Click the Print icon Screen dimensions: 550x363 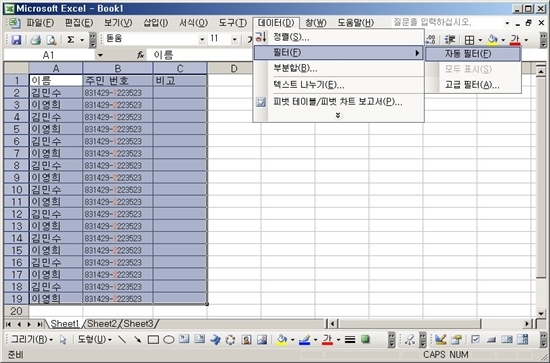click(35, 40)
